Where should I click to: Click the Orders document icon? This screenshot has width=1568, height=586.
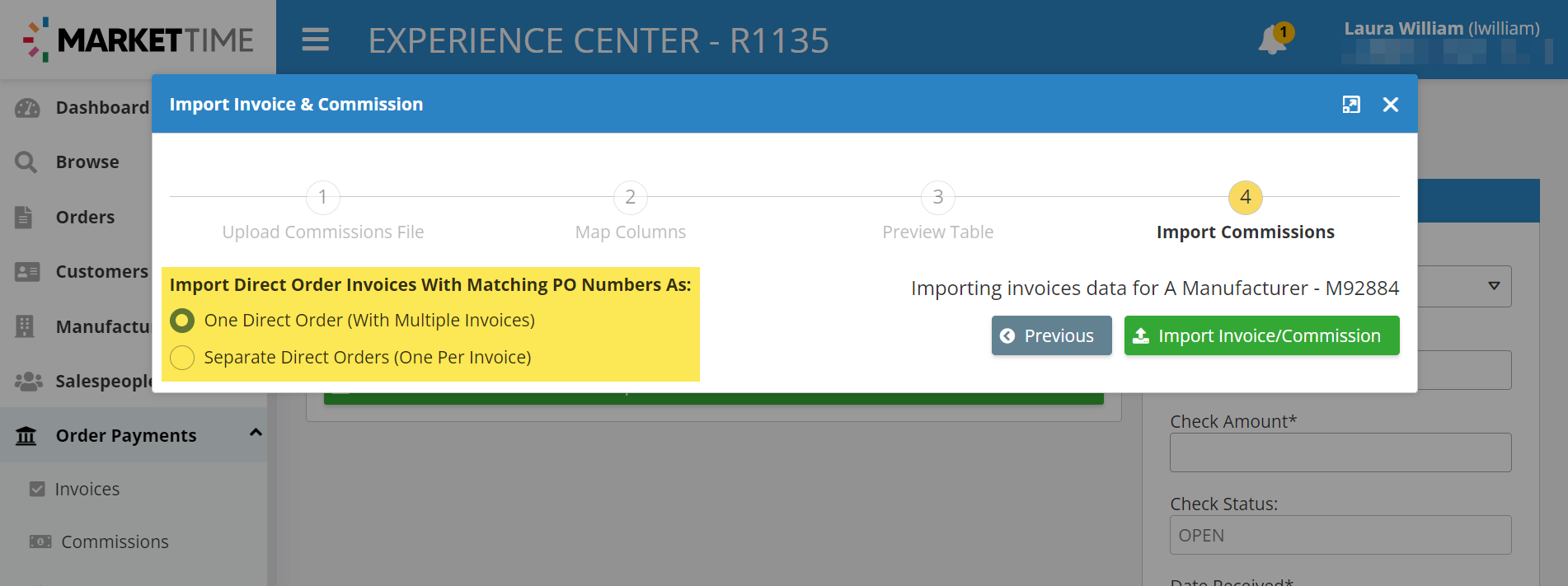click(25, 218)
